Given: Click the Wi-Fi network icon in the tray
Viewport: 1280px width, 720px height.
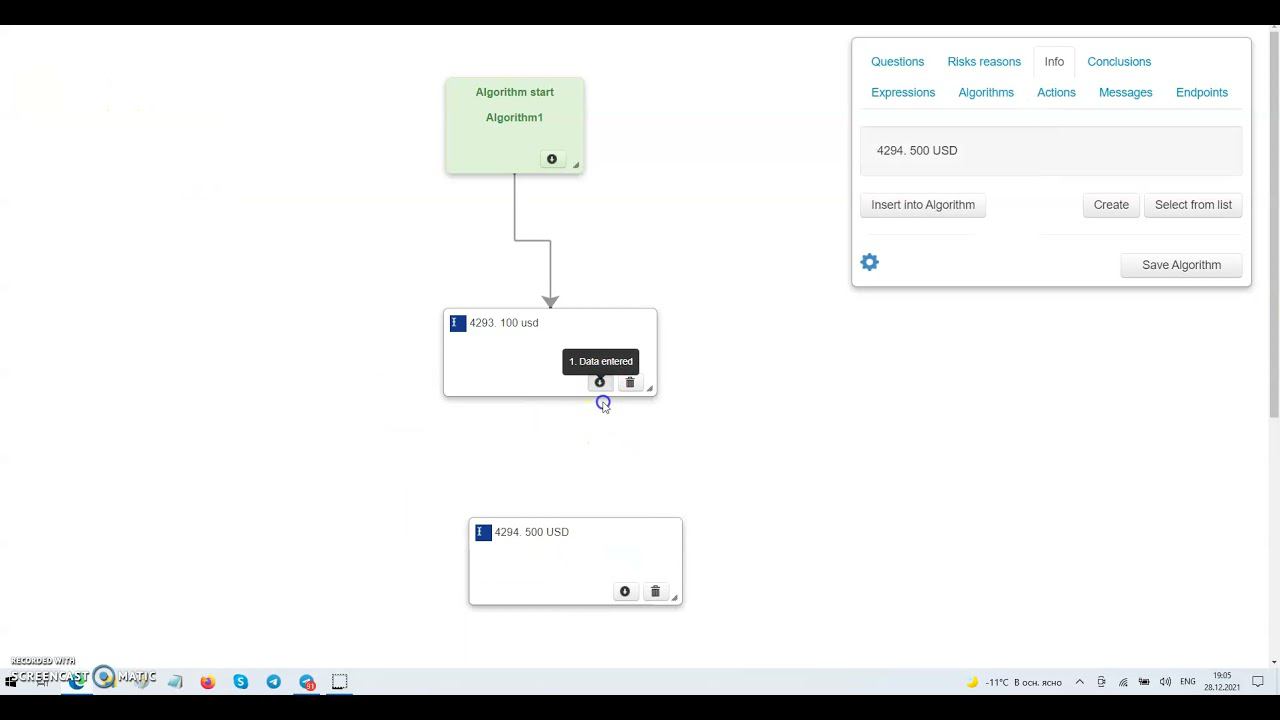Looking at the screenshot, I should pyautogui.click(x=1123, y=682).
